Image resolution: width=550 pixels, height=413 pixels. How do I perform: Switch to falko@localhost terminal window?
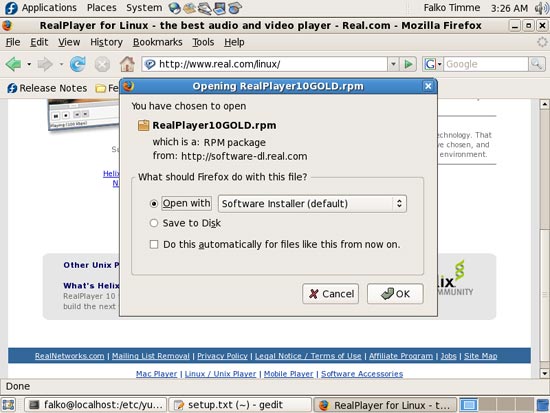[x=95, y=405]
